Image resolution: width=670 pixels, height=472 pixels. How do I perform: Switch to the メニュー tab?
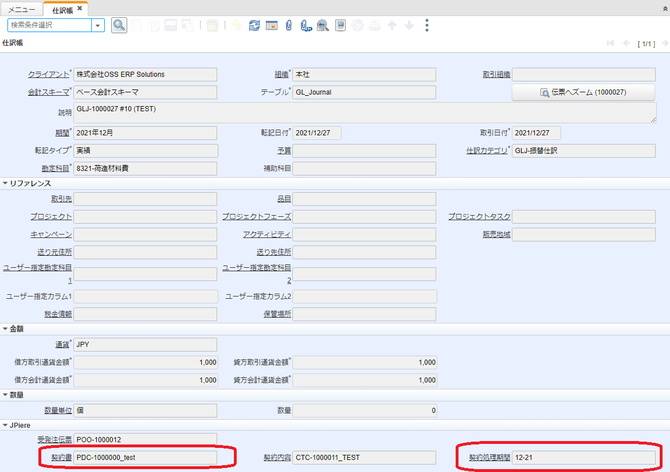[x=21, y=9]
